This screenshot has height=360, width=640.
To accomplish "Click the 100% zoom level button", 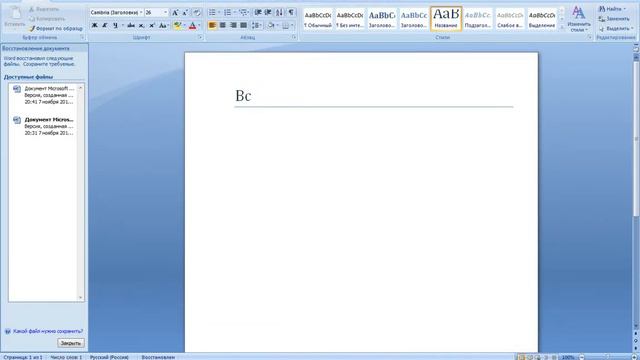I will pos(568,357).
